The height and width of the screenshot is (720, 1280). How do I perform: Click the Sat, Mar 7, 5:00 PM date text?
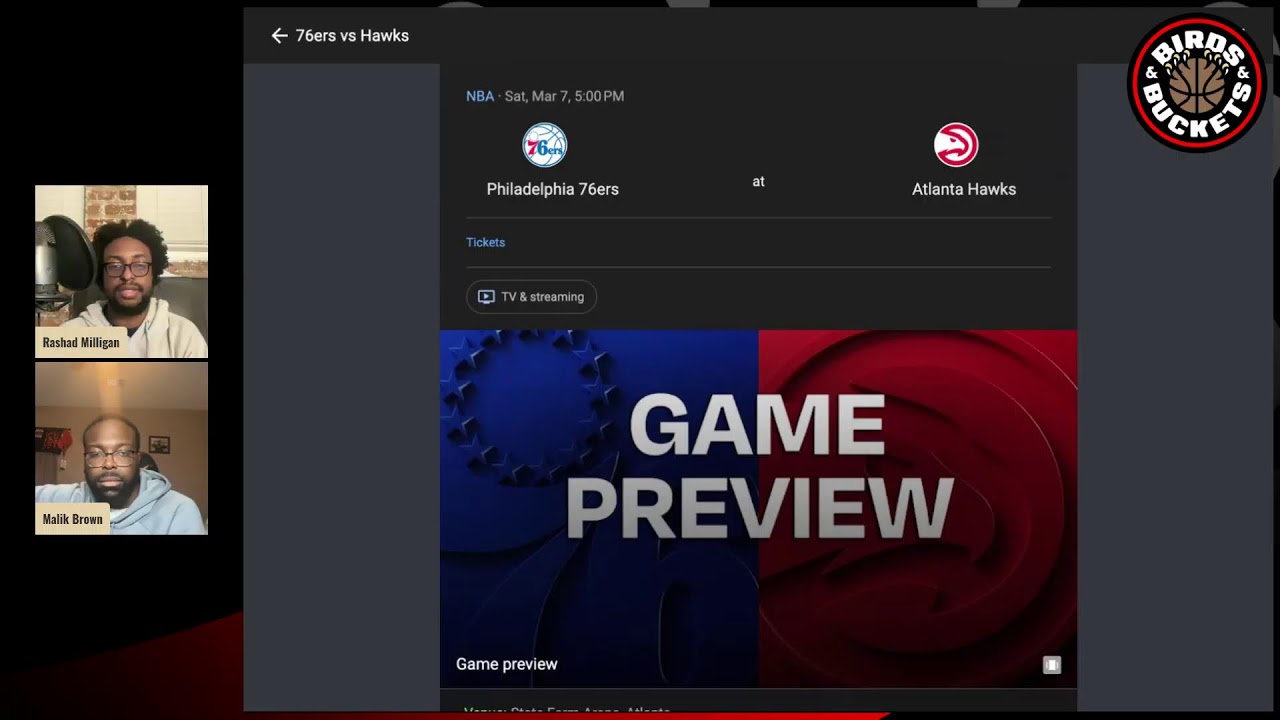click(x=564, y=96)
